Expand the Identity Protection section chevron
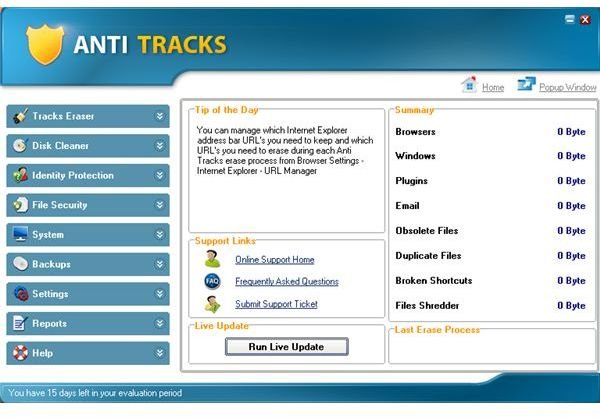 click(x=160, y=175)
